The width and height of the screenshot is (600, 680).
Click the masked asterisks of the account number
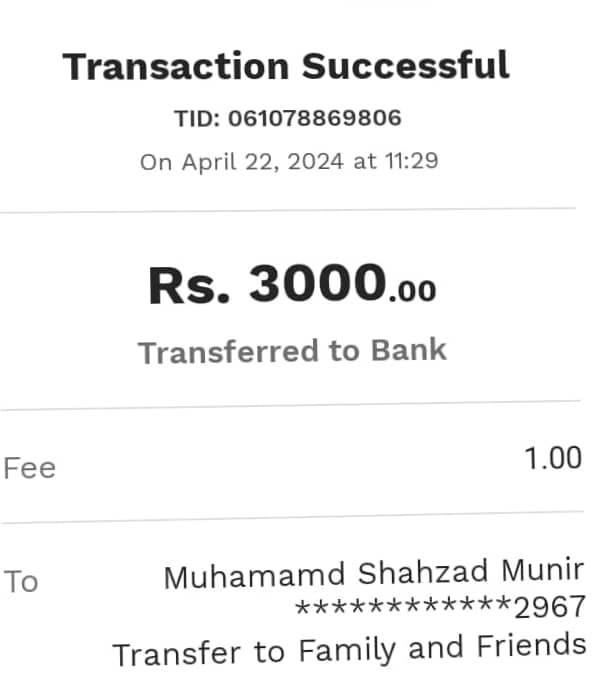(403, 607)
